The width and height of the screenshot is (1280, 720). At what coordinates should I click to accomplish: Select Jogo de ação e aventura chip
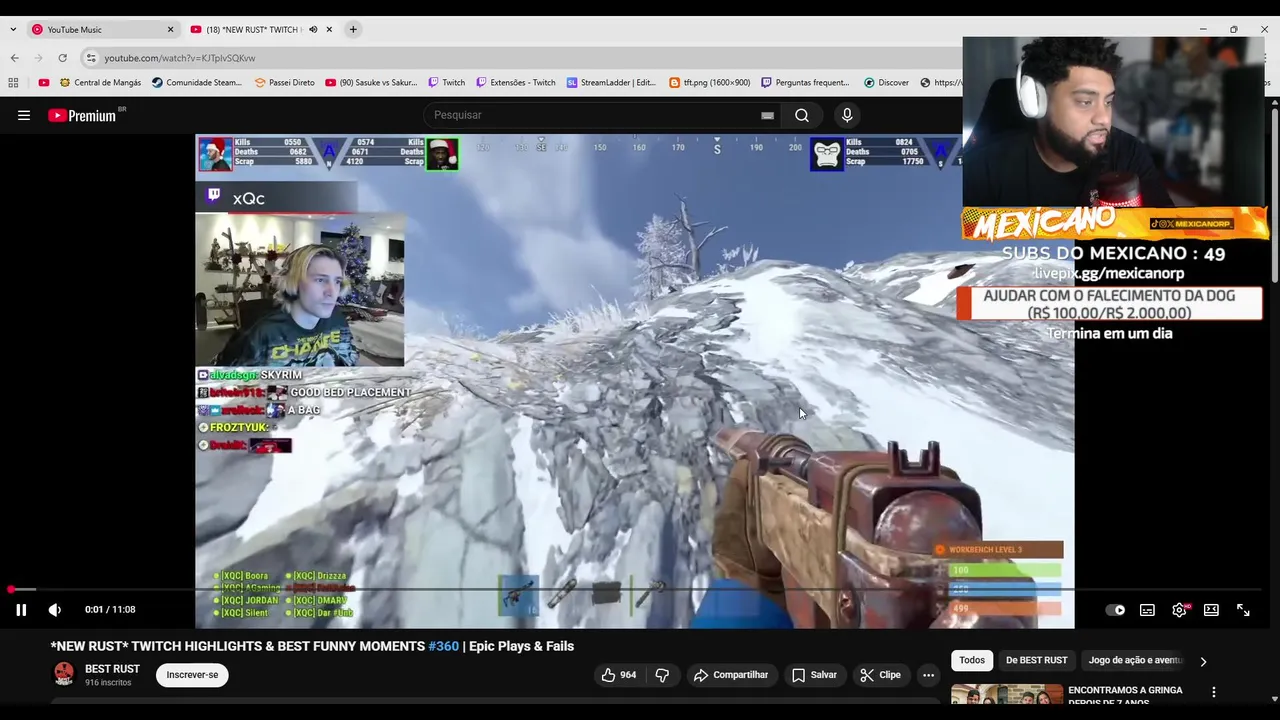(x=1135, y=660)
